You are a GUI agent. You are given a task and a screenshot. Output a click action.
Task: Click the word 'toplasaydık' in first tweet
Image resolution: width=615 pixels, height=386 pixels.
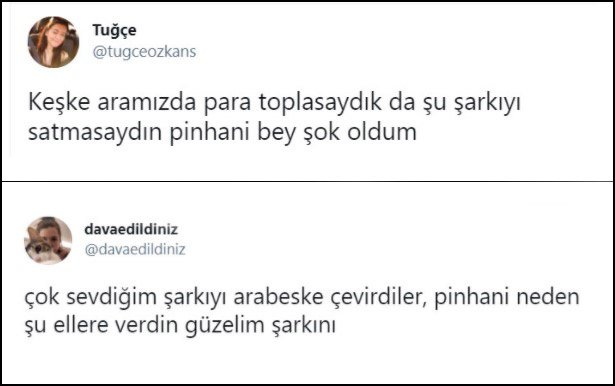pyautogui.click(x=320, y=103)
